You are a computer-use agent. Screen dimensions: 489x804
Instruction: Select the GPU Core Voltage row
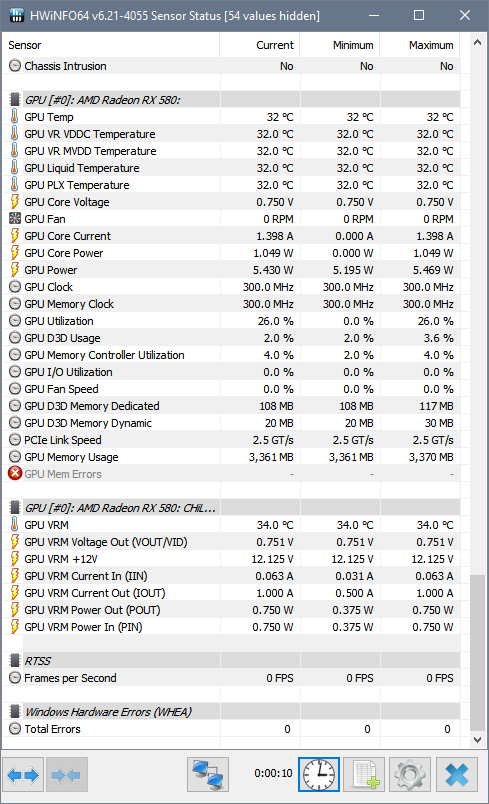[231, 202]
